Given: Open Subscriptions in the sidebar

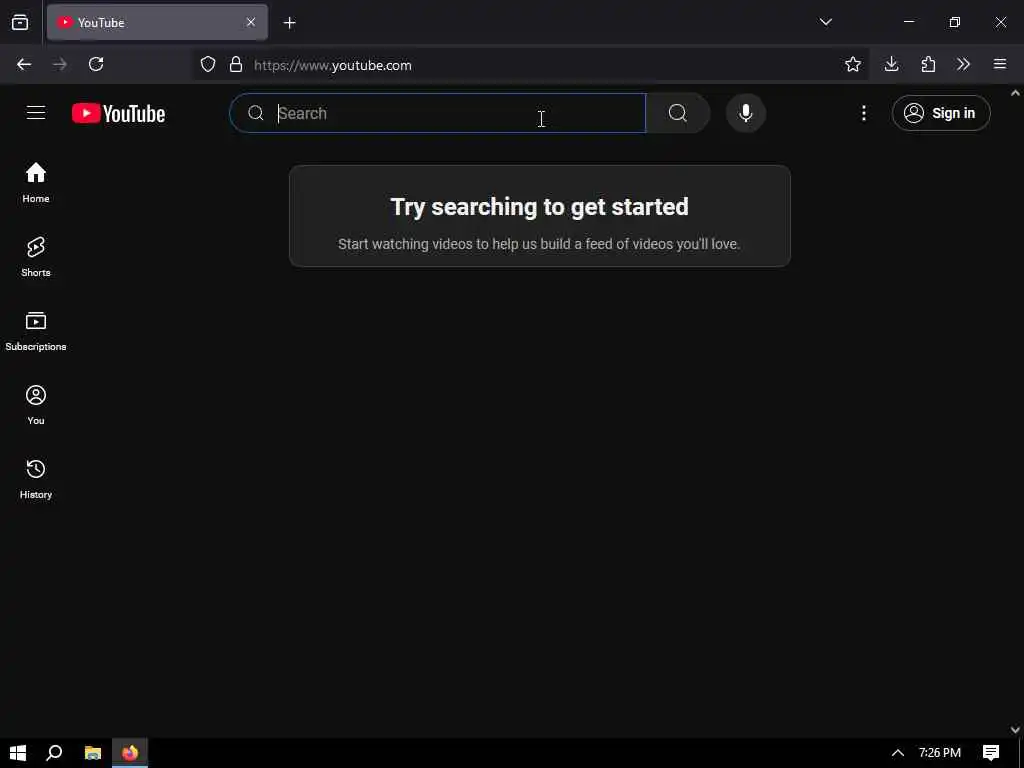Looking at the screenshot, I should pos(36,331).
